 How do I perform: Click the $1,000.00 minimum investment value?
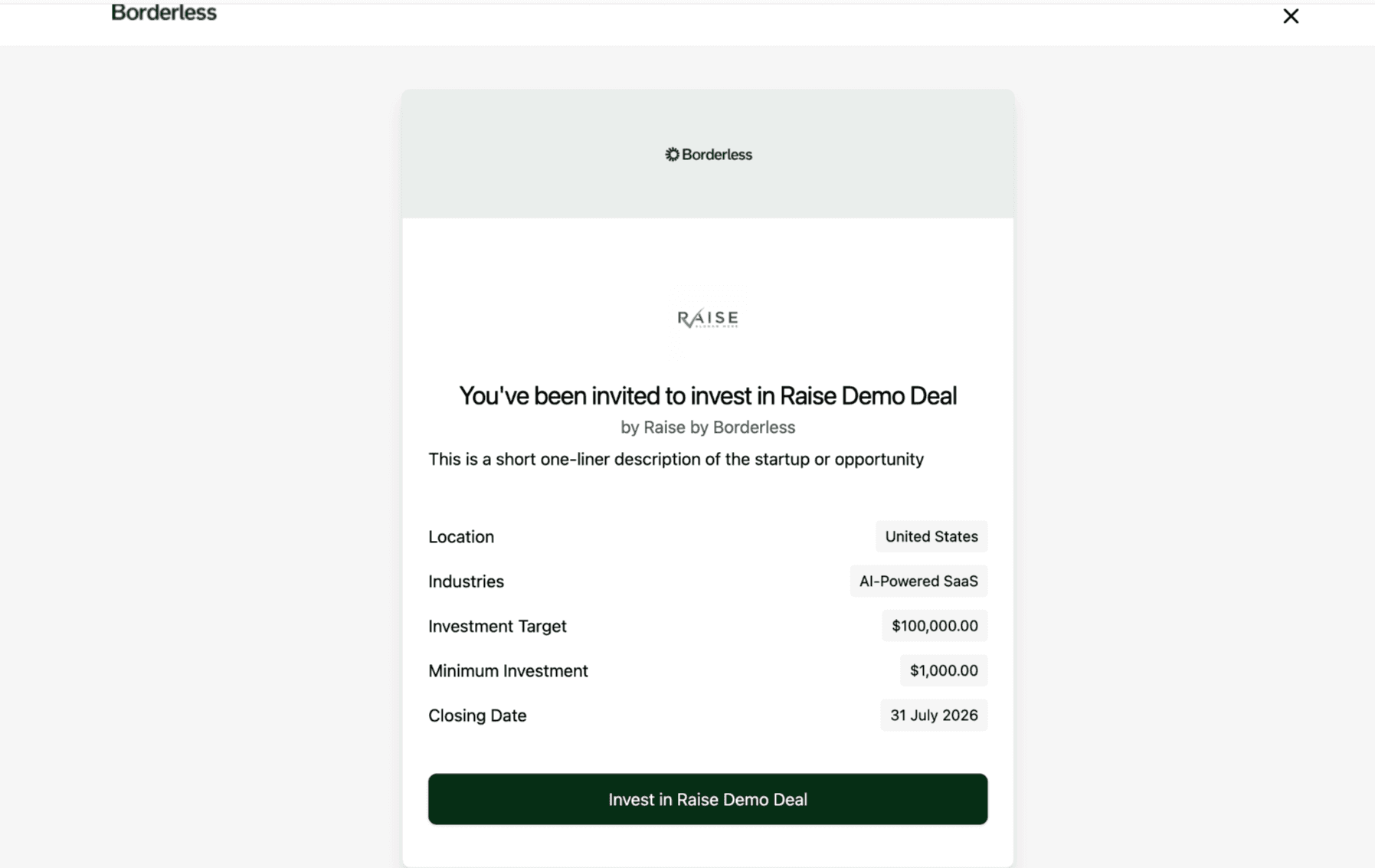(944, 670)
